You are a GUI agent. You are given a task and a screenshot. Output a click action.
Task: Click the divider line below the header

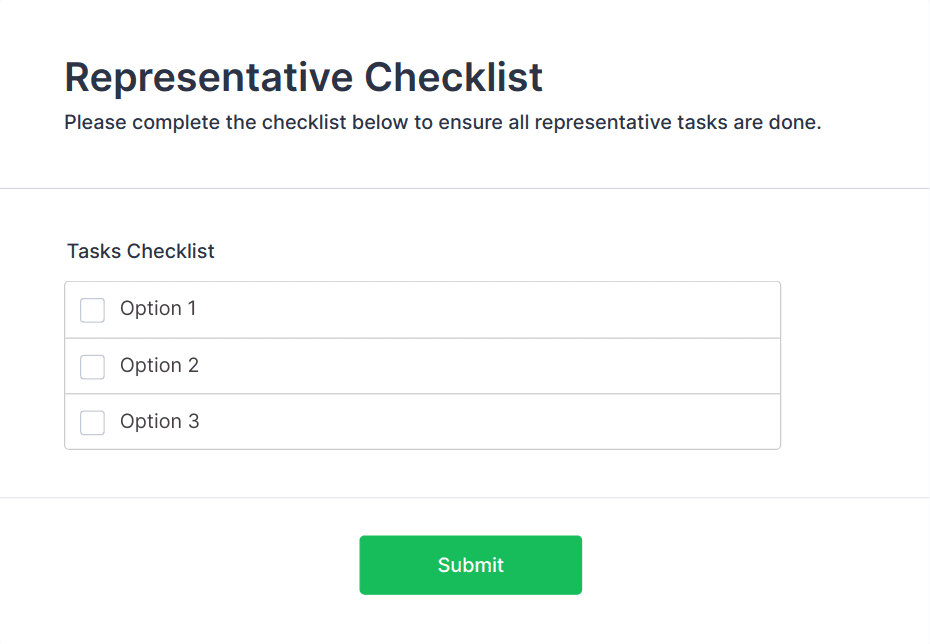465,188
